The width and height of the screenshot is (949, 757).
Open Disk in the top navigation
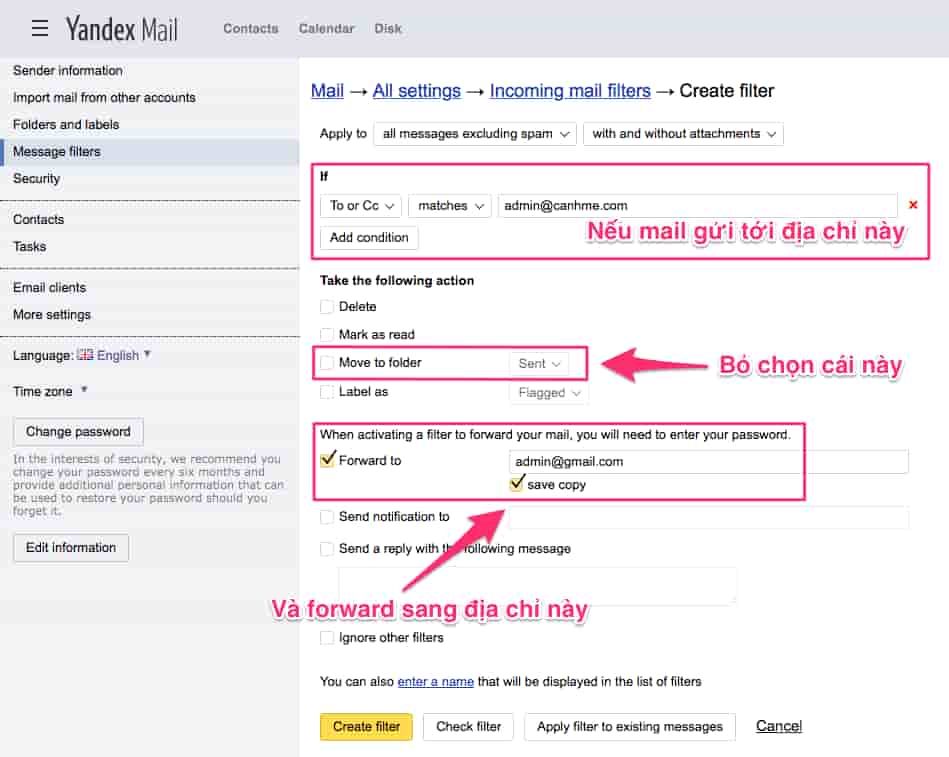(388, 28)
